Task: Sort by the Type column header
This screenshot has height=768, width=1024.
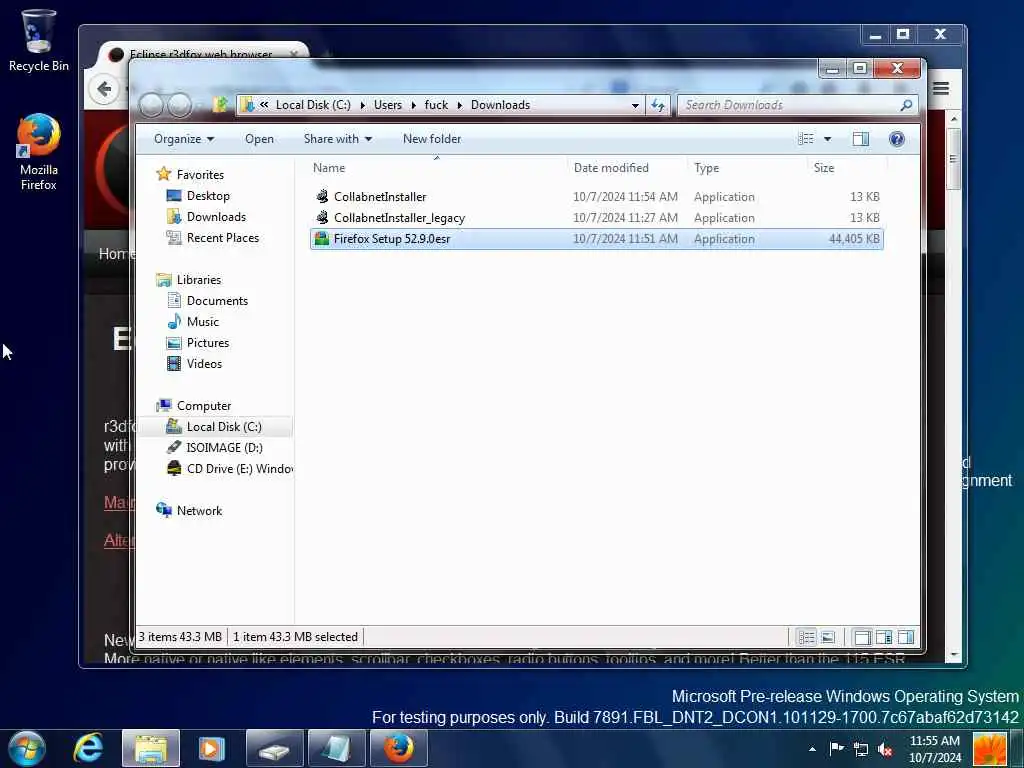Action: 746,168
